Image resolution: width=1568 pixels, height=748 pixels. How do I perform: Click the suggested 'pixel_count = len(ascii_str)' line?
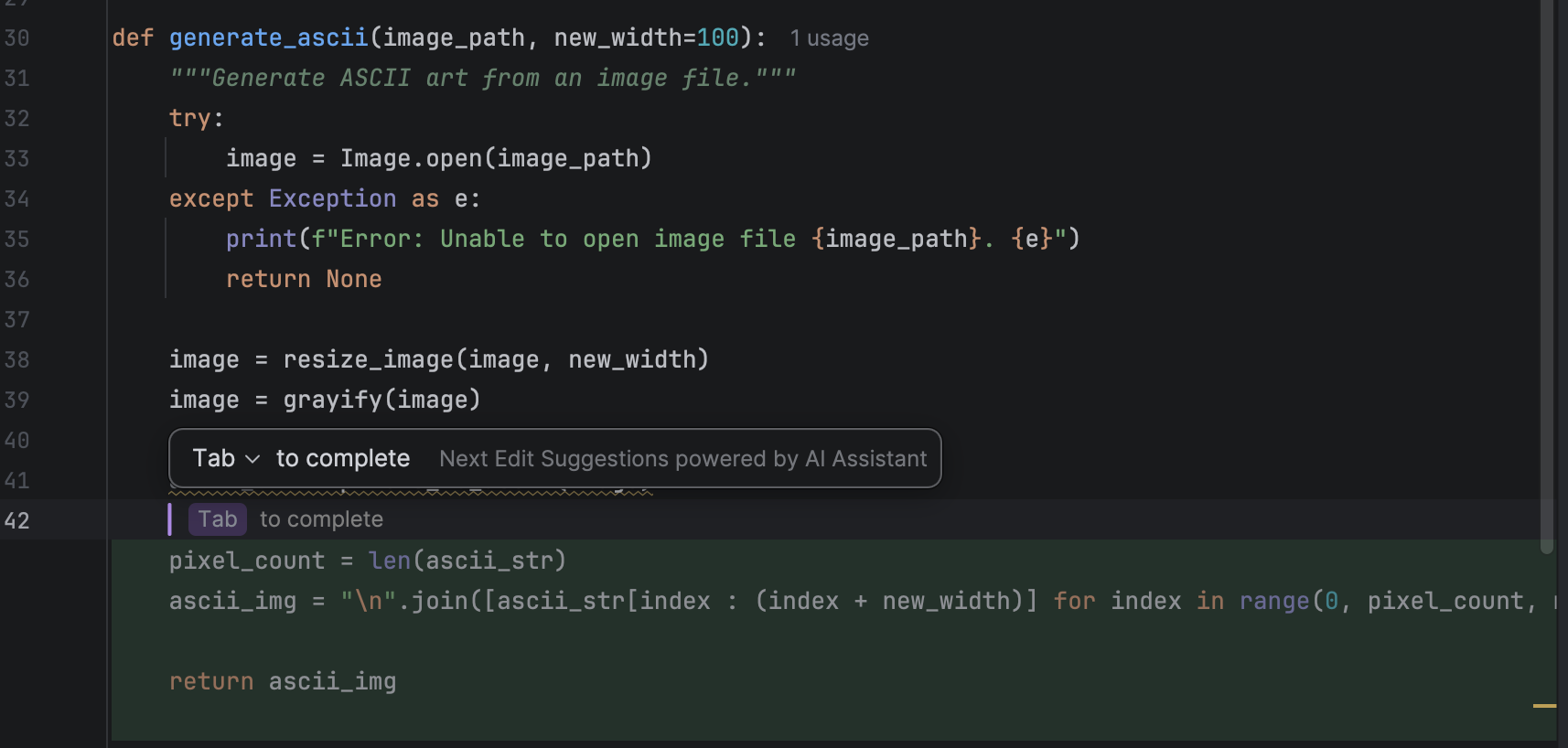click(x=368, y=561)
